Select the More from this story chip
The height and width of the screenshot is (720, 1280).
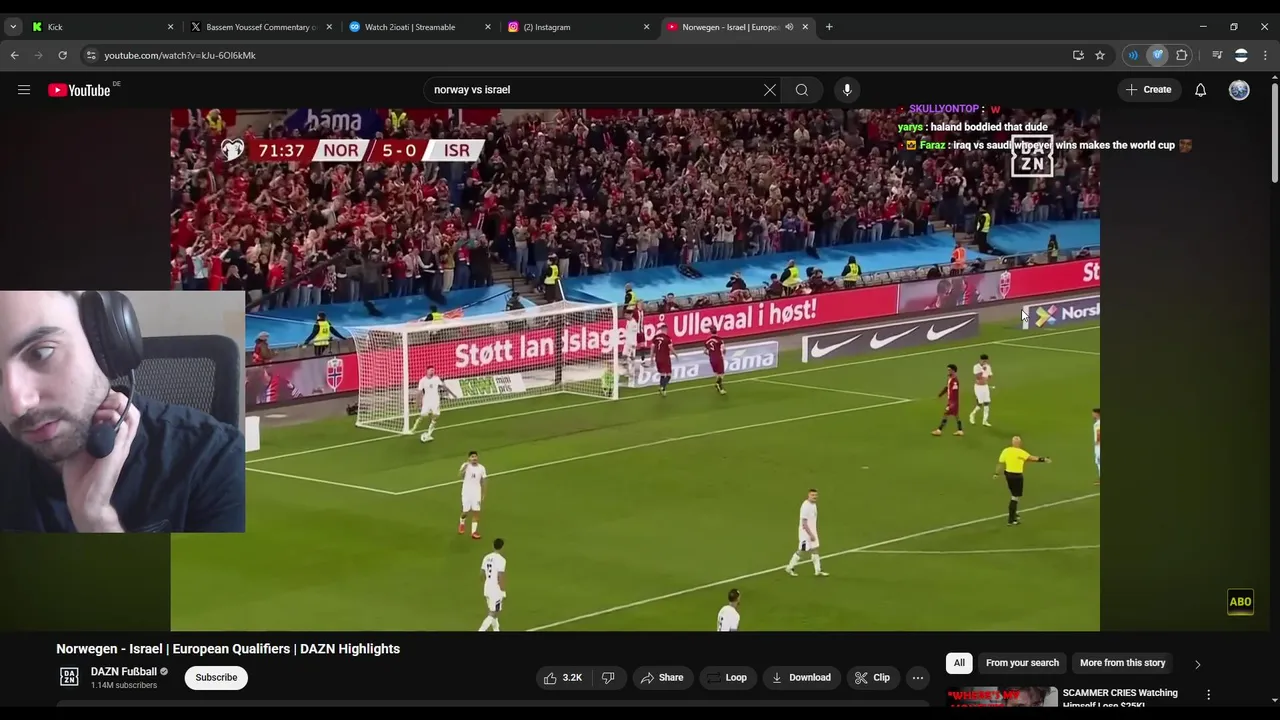1122,663
